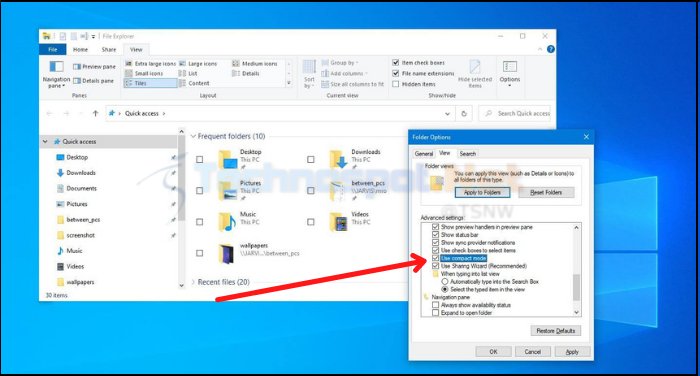The height and width of the screenshot is (376, 700).
Task: Toggle the Preview pane
Action: (x=94, y=67)
